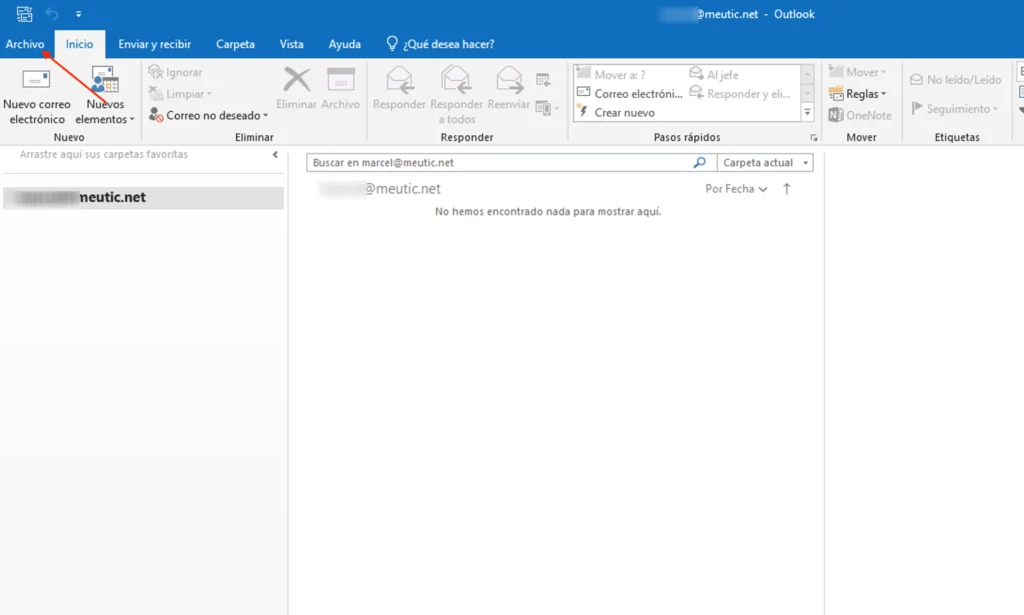Expand the Correo no deseado dropdown
Viewport: 1024px width, 615px height.
click(209, 115)
